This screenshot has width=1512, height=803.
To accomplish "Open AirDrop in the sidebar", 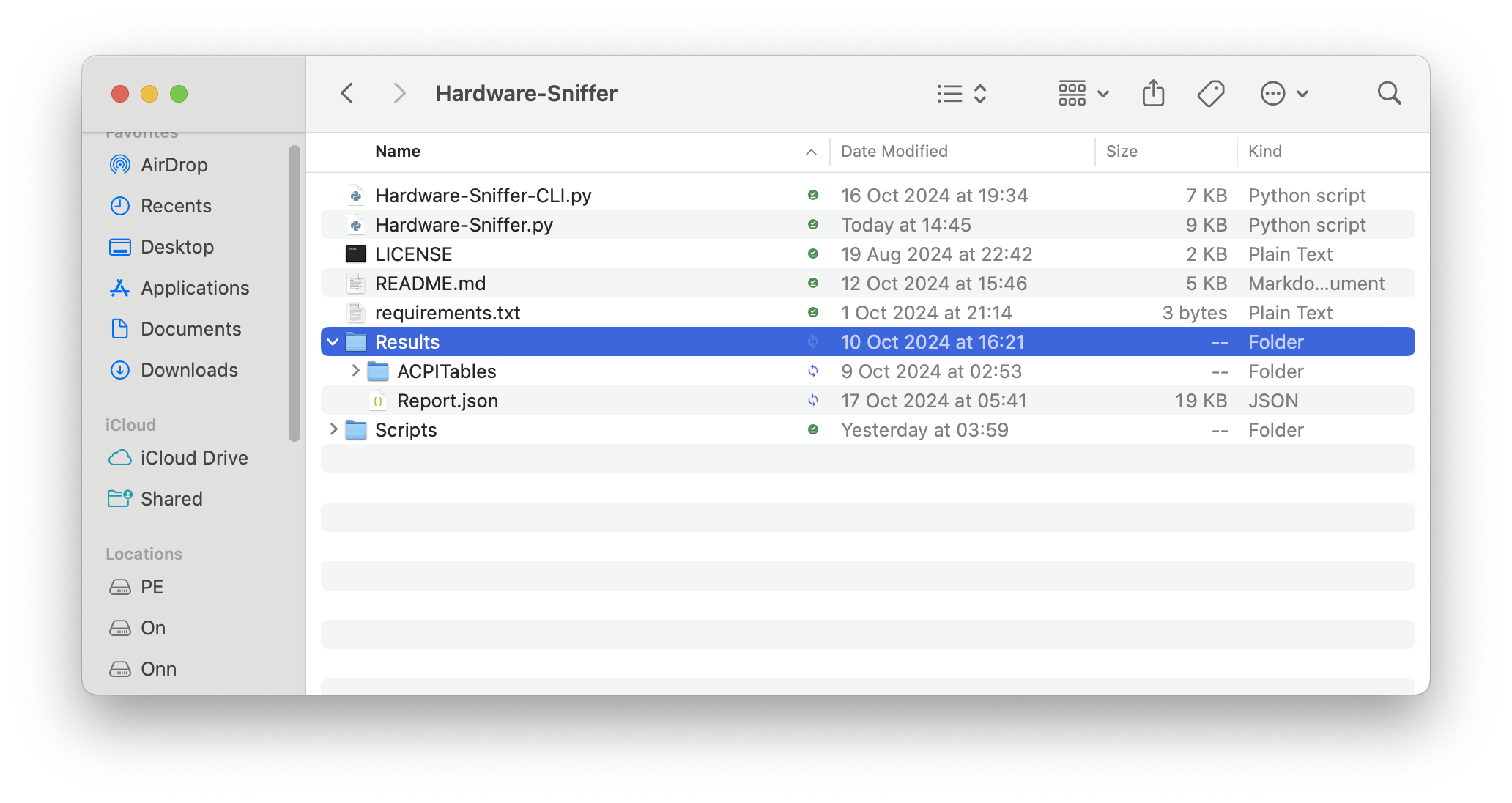I will pos(174,165).
